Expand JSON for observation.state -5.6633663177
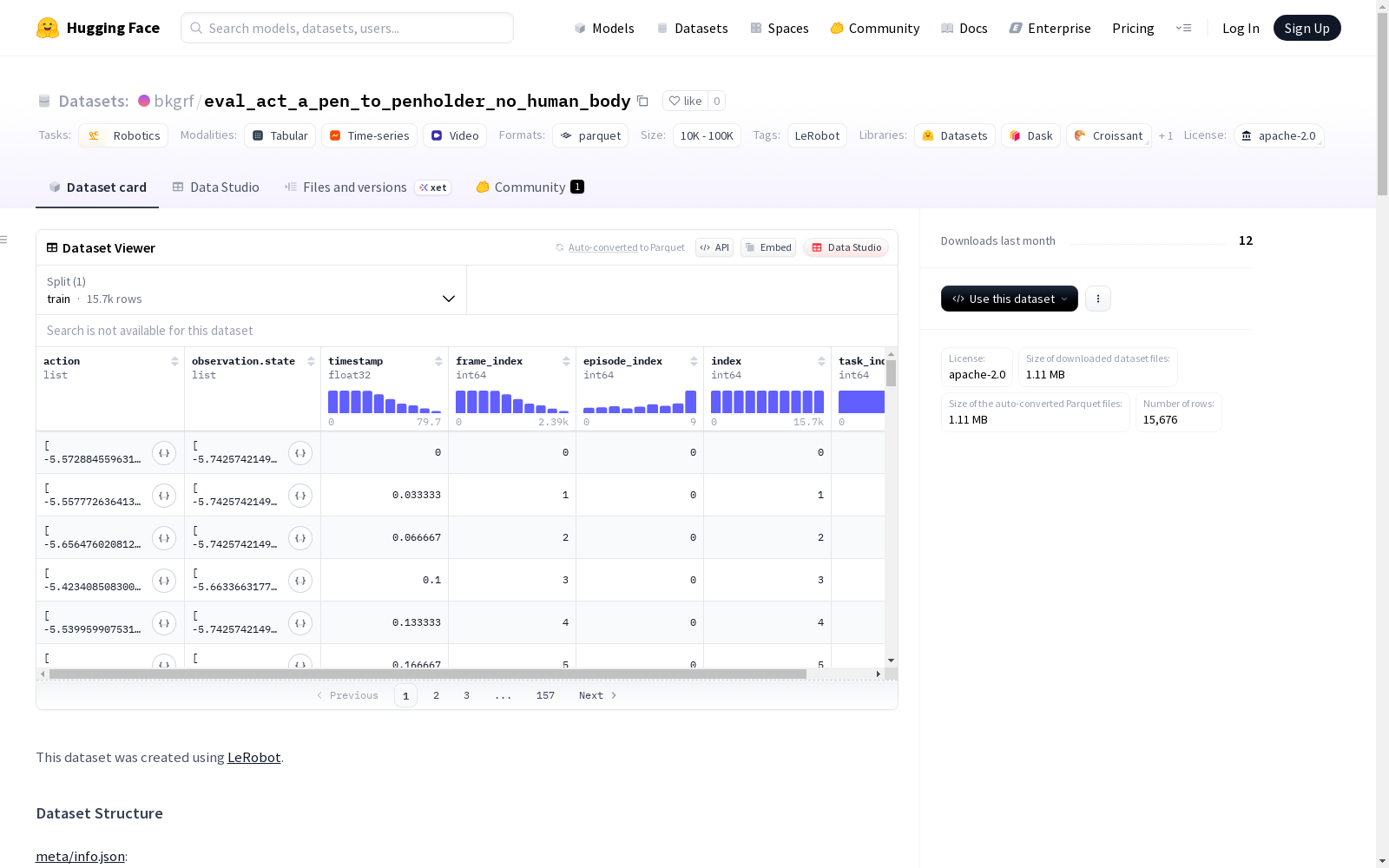This screenshot has width=1389, height=868. pyautogui.click(x=300, y=581)
